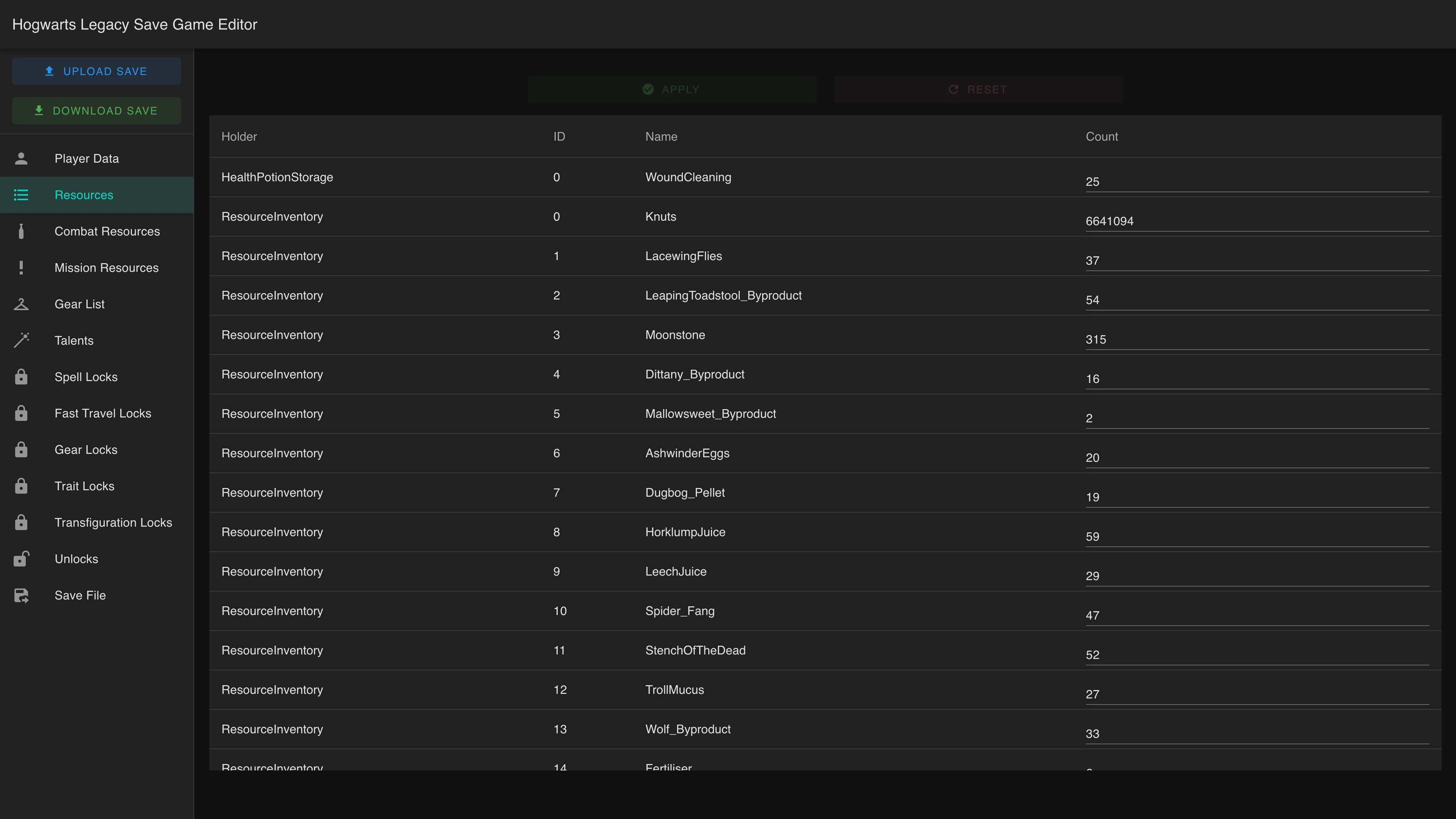Click the Name column header
This screenshot has width=1456, height=819.
tap(661, 137)
